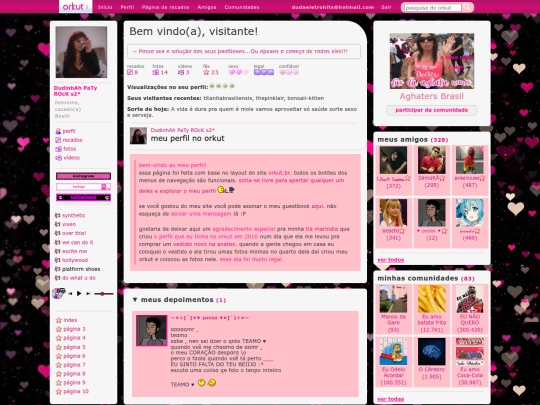This screenshot has height=405, width=540.
Task: Open Amigos in top navigation
Action: pyautogui.click(x=207, y=7)
